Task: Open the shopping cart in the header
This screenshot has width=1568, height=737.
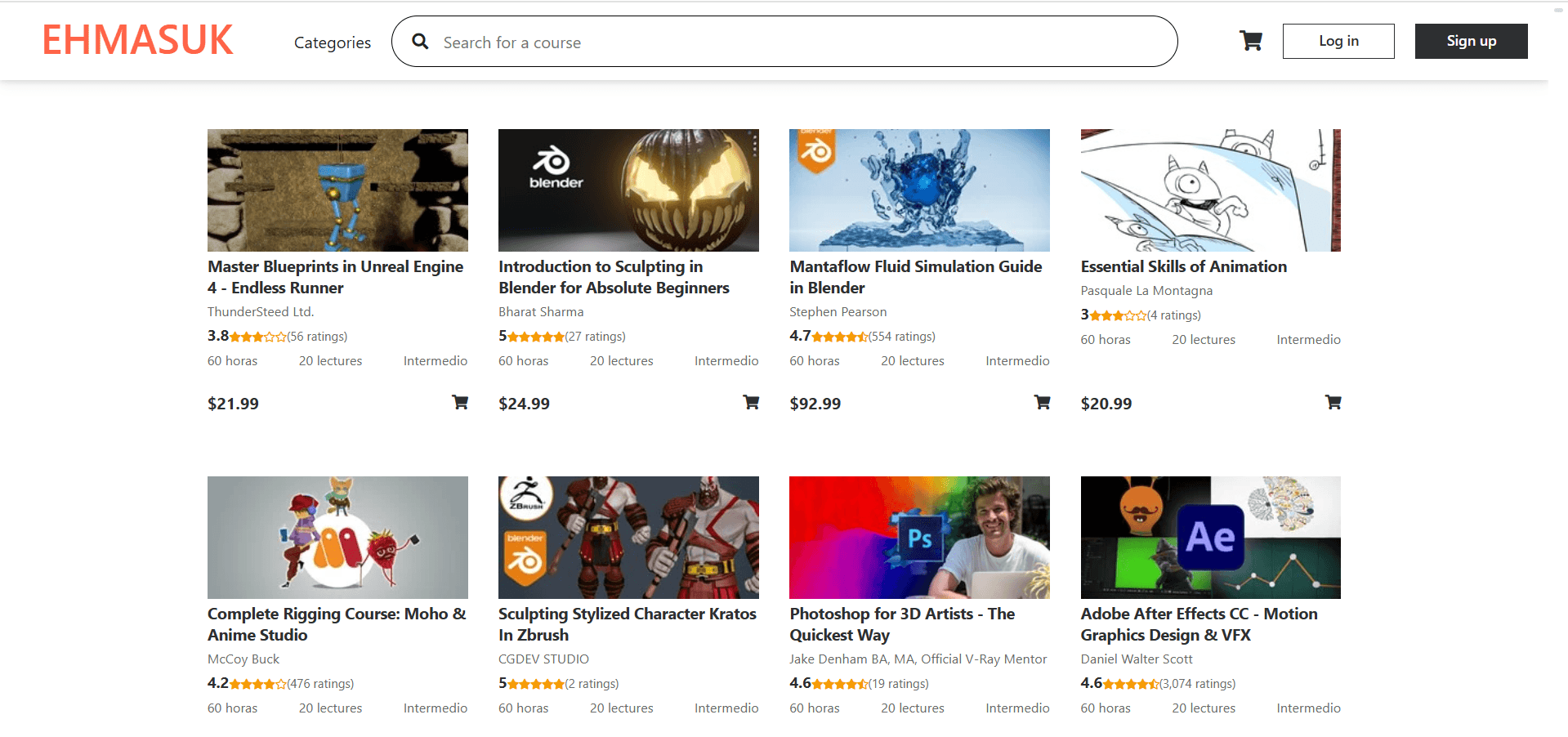Action: click(1250, 41)
